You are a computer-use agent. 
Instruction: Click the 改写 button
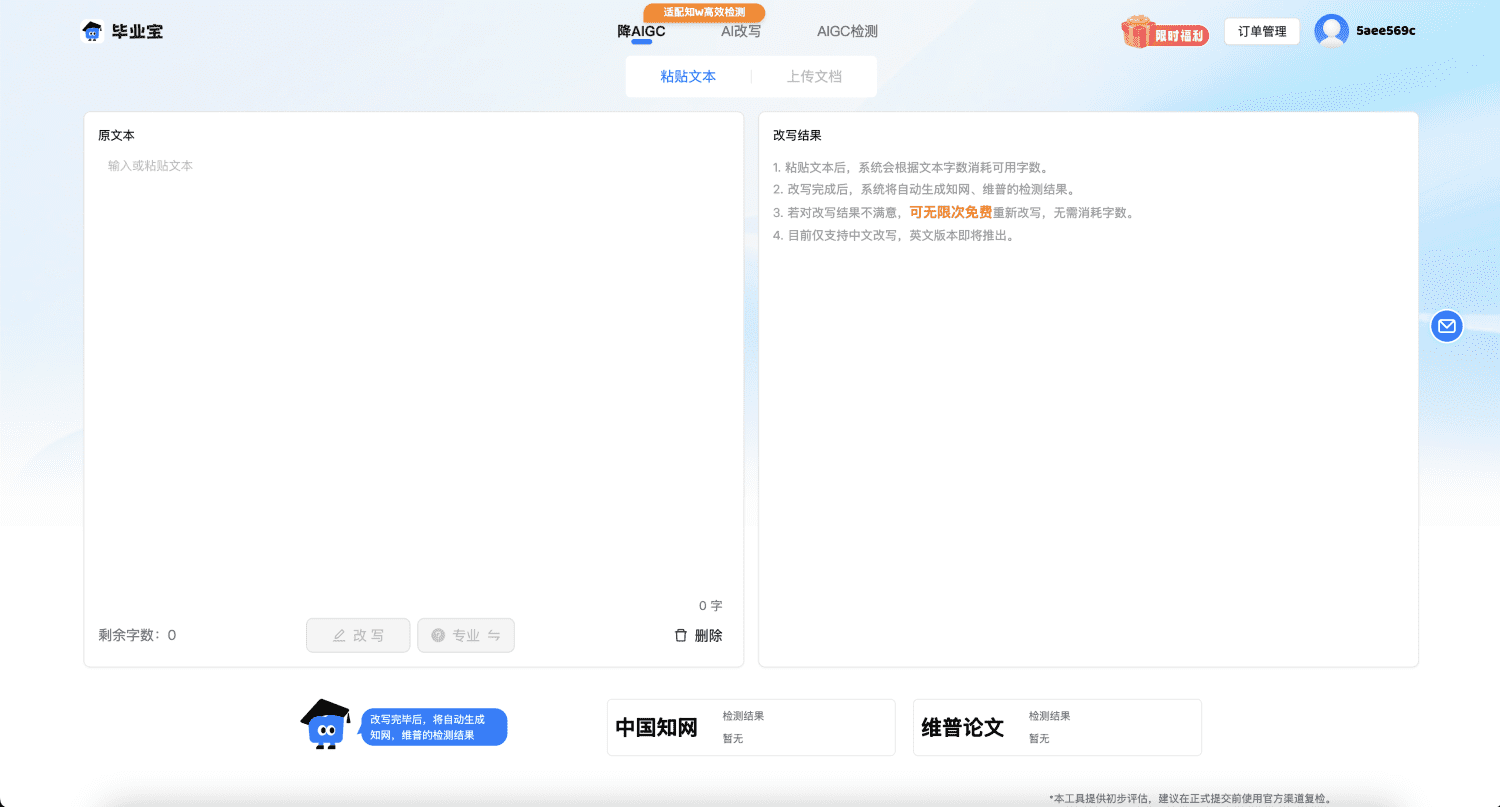(358, 635)
